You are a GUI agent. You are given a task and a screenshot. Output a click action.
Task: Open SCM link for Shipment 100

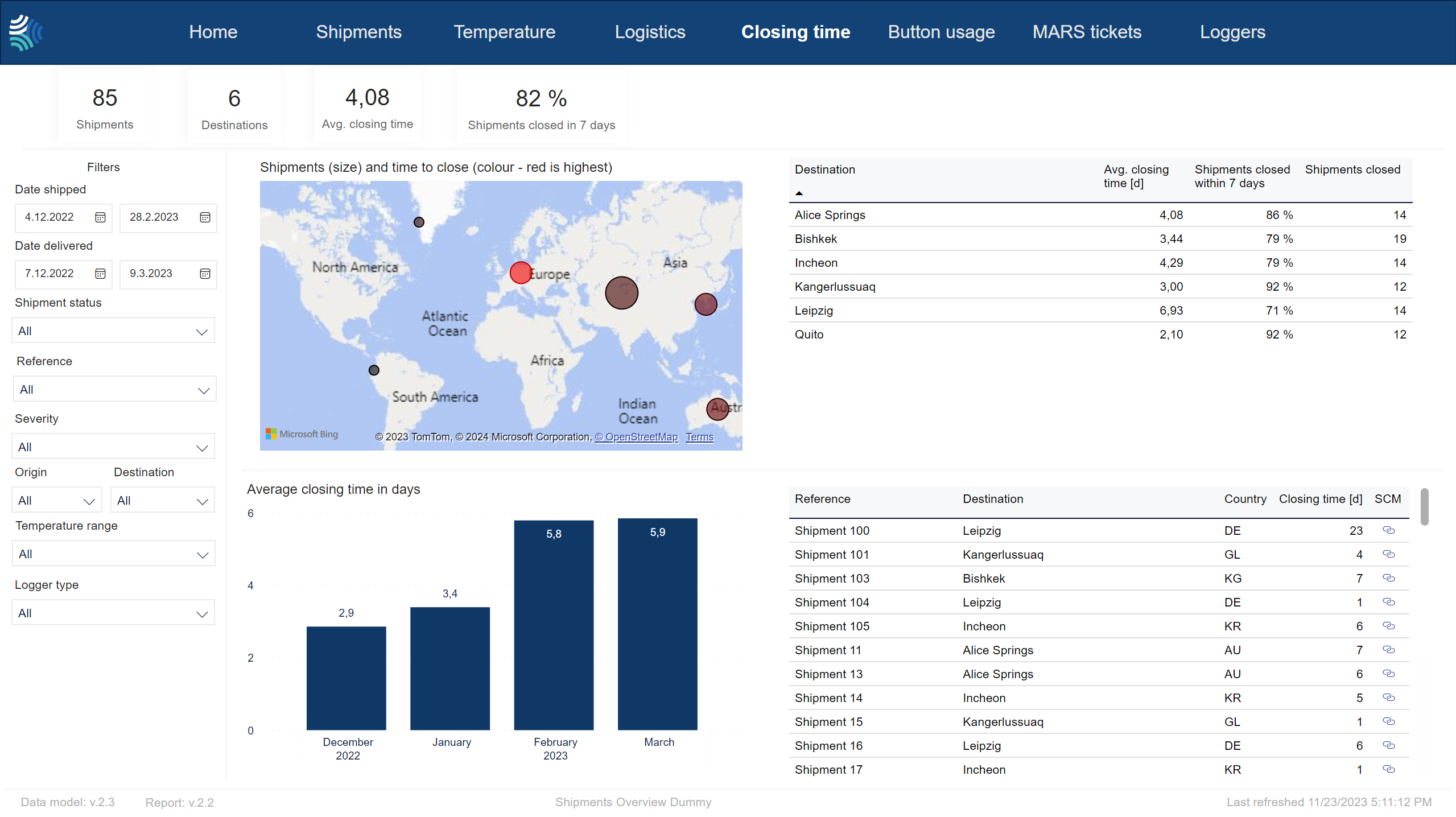1388,530
